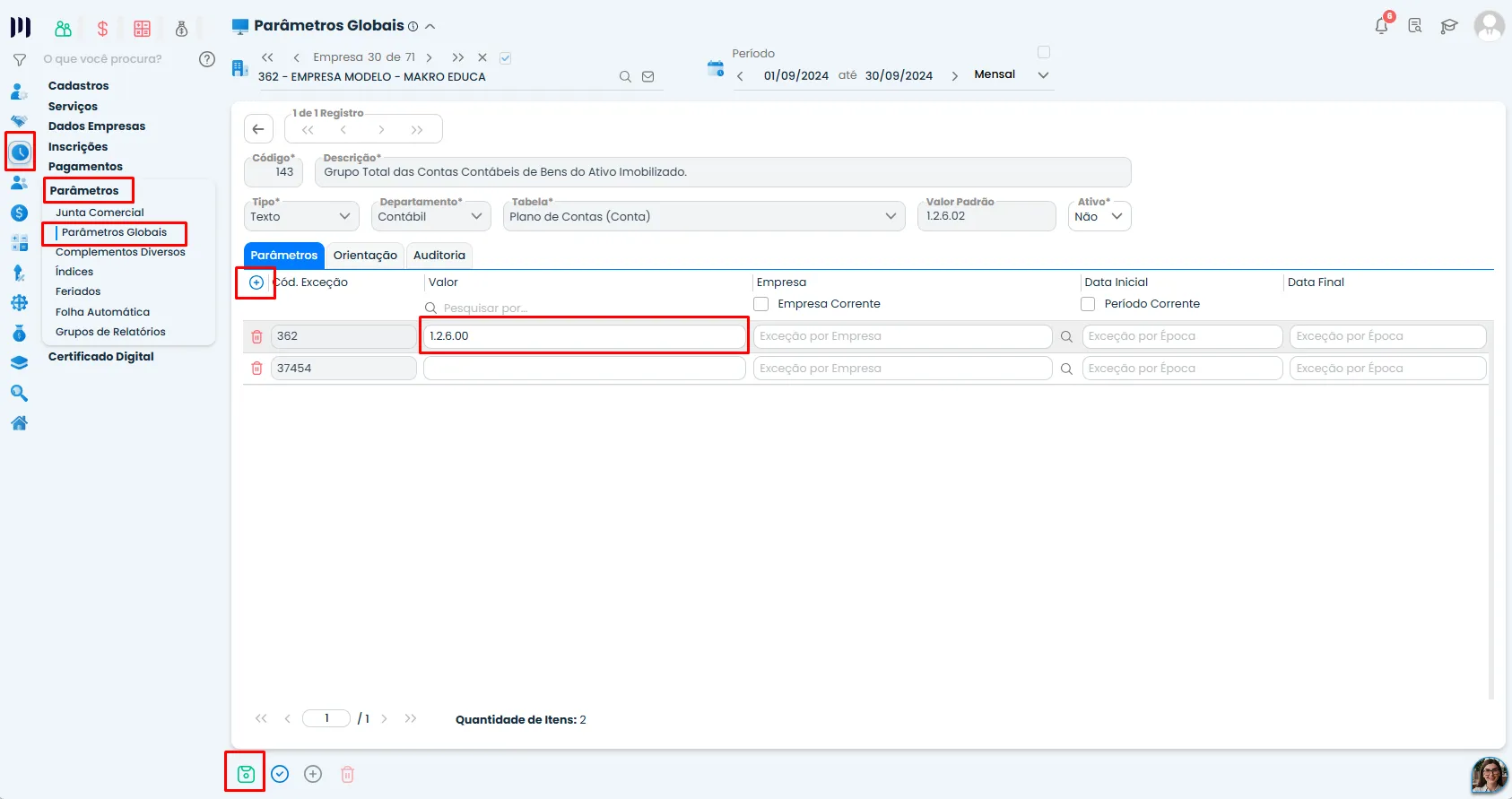Screen dimensions: 1512x799
Task: Open the graduation cap training icon
Action: tap(1449, 26)
